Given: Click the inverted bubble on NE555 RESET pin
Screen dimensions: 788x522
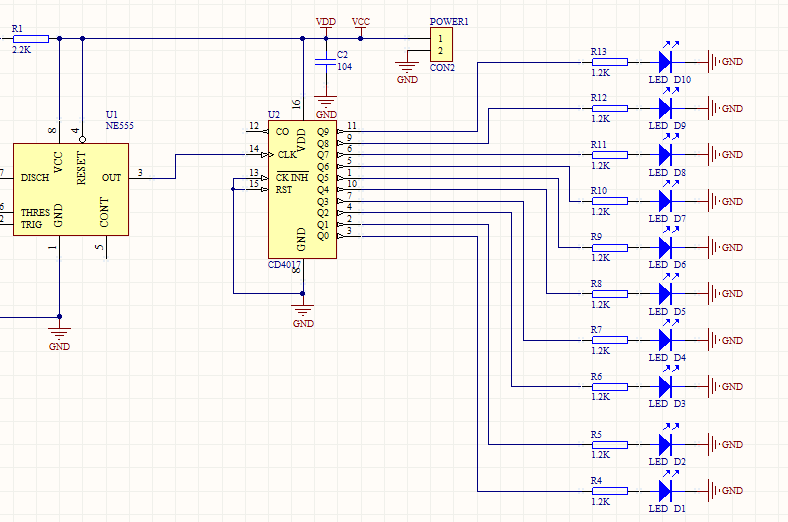Looking at the screenshot, I should (82, 139).
